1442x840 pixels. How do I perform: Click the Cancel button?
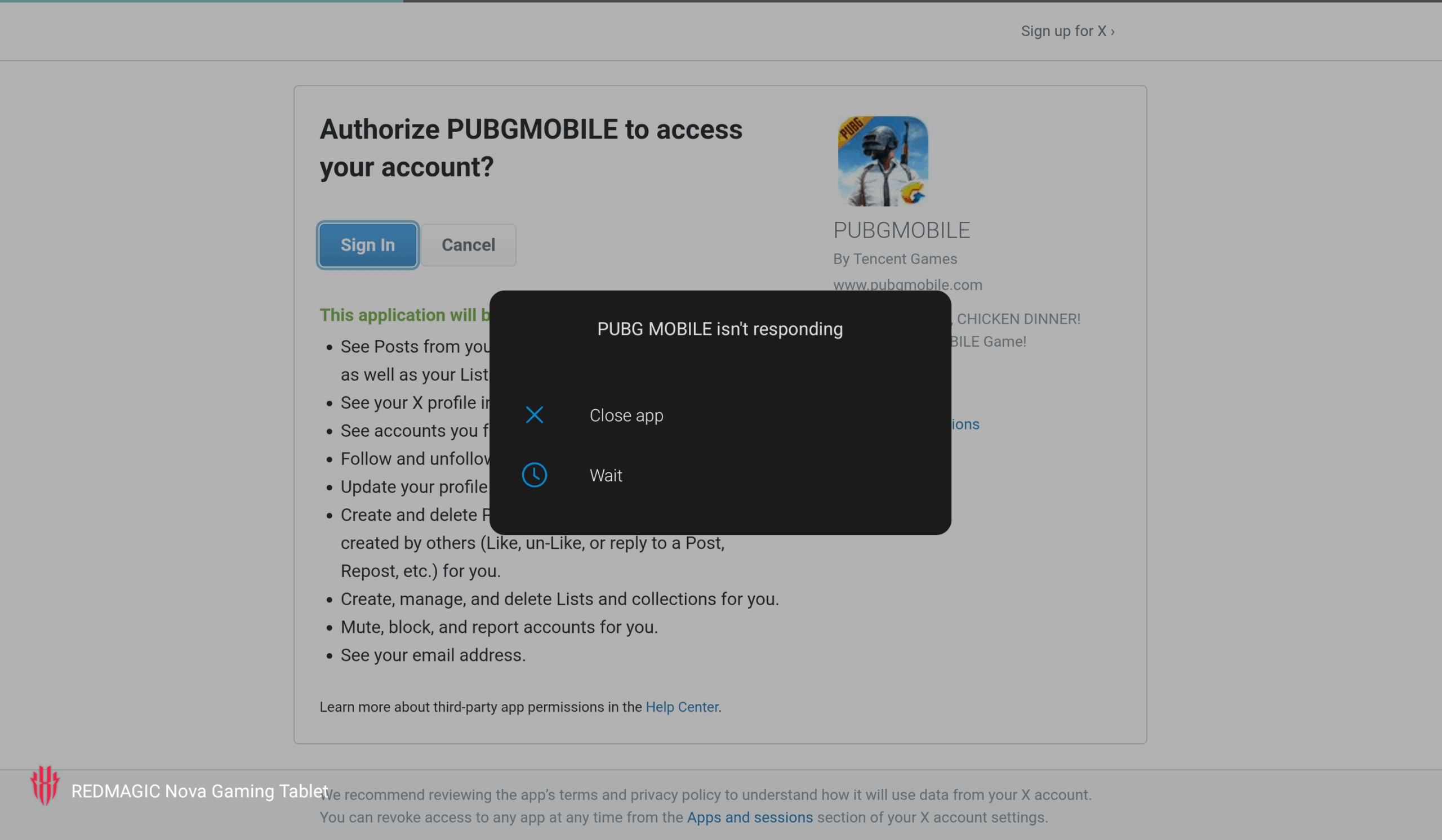point(468,245)
